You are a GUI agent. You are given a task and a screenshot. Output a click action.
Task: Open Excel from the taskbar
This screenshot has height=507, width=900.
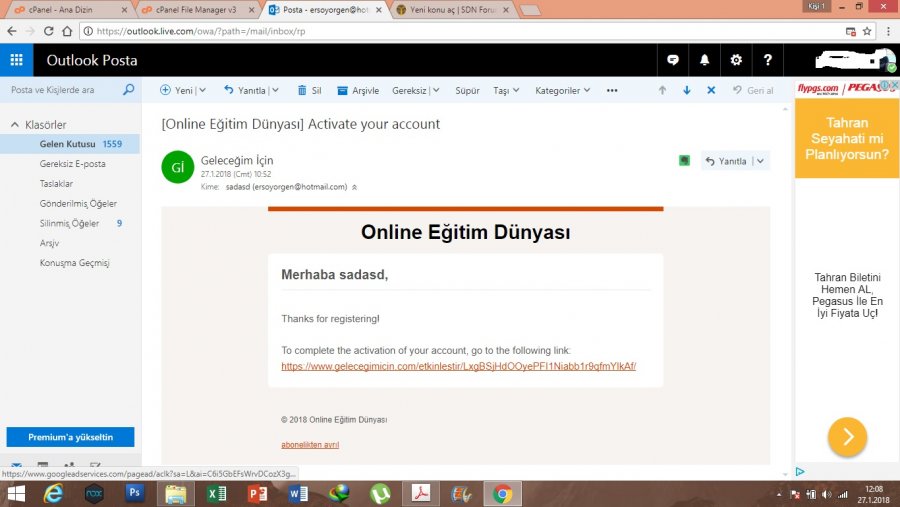click(x=216, y=494)
